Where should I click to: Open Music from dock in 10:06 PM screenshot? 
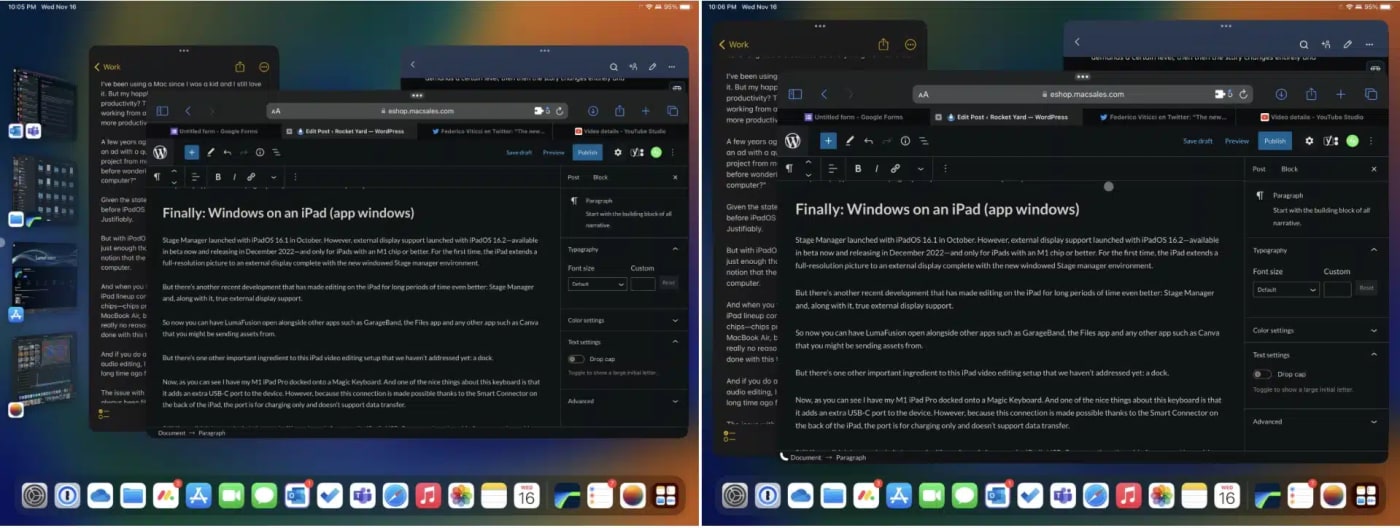1128,495
